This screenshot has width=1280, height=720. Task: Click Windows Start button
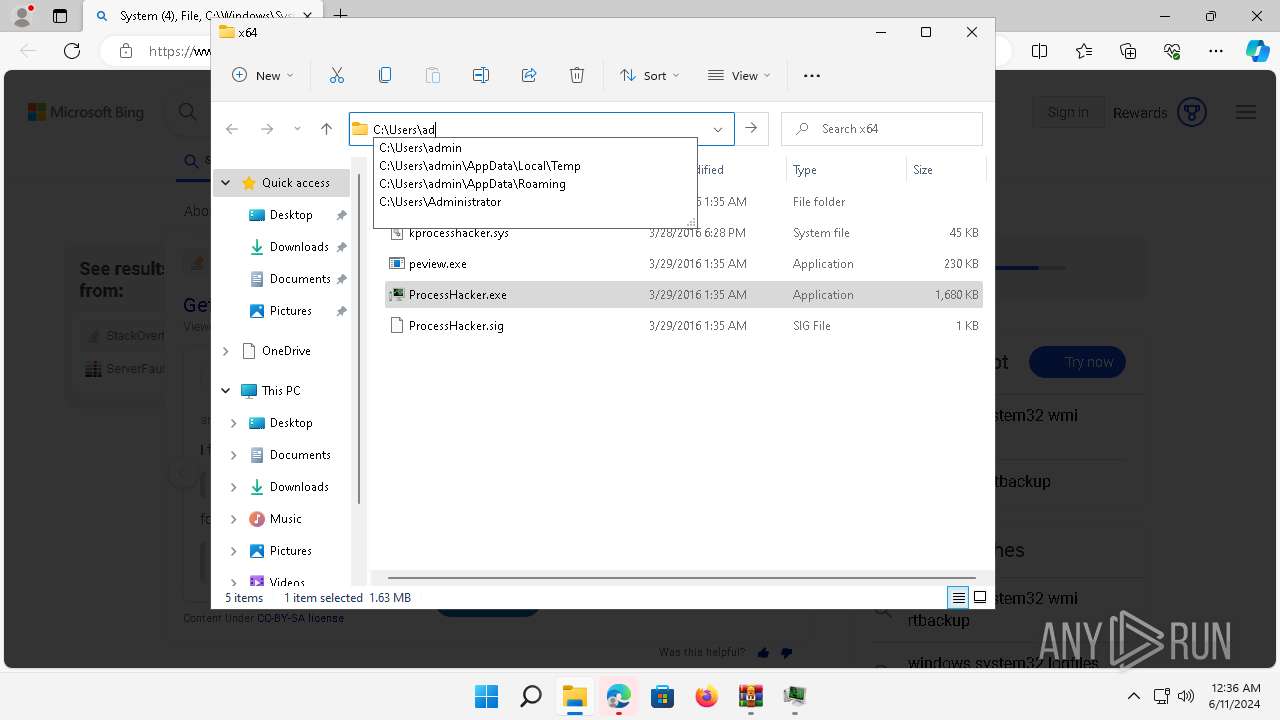(486, 696)
